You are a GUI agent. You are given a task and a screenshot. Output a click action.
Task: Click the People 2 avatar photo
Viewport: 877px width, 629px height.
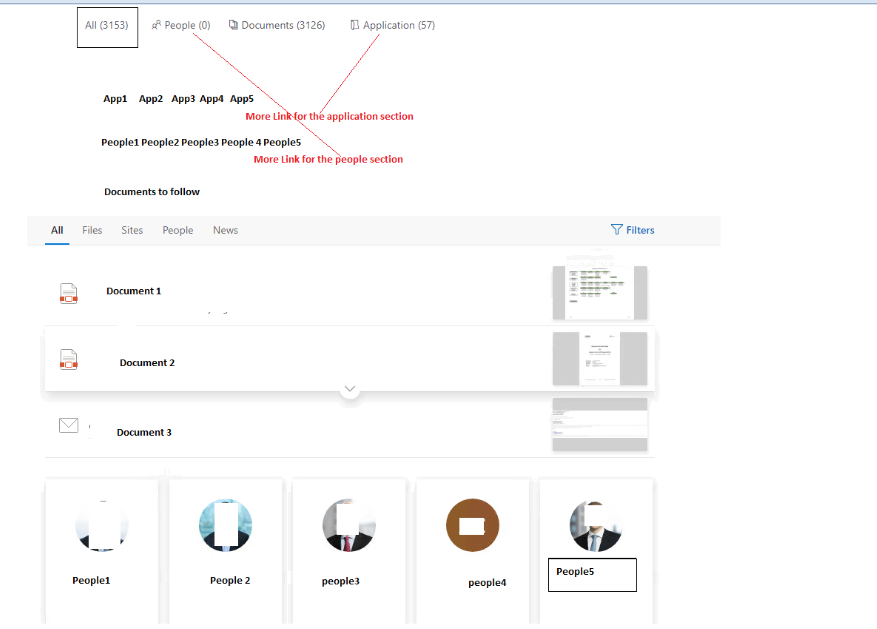point(225,524)
